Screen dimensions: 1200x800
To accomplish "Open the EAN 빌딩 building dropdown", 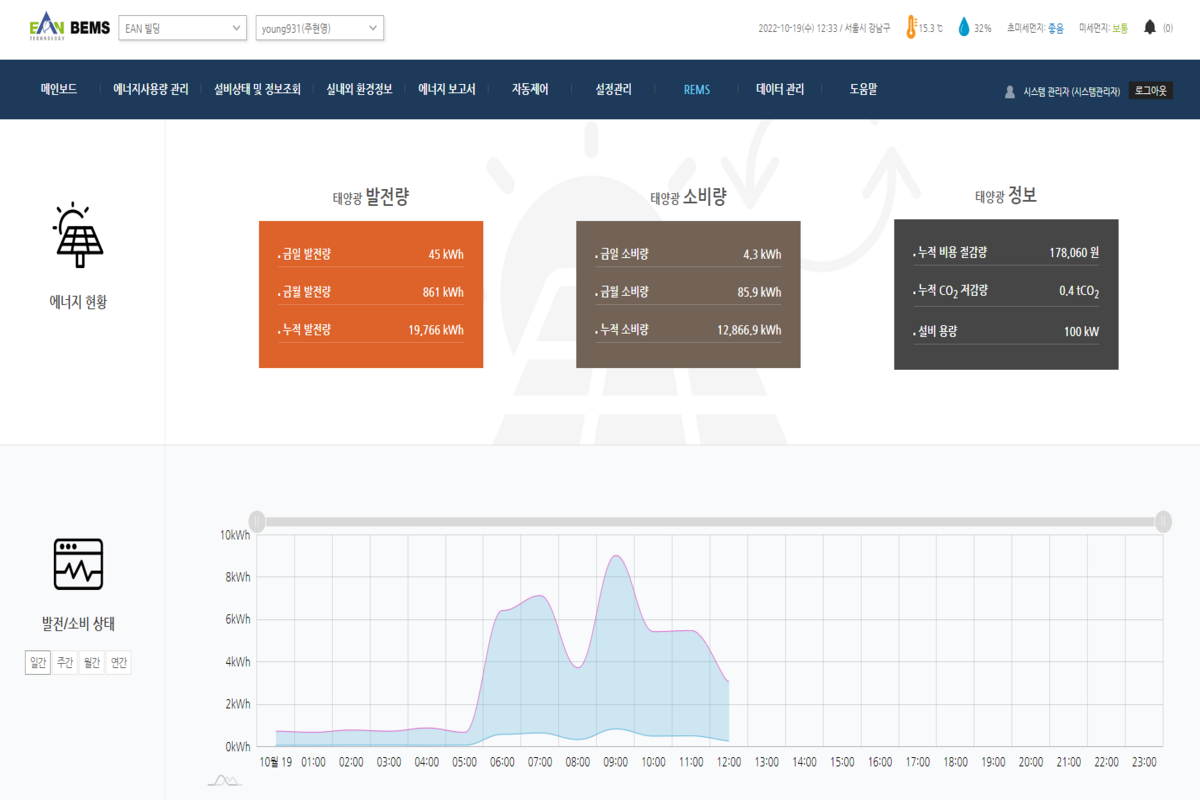I will pyautogui.click(x=182, y=28).
